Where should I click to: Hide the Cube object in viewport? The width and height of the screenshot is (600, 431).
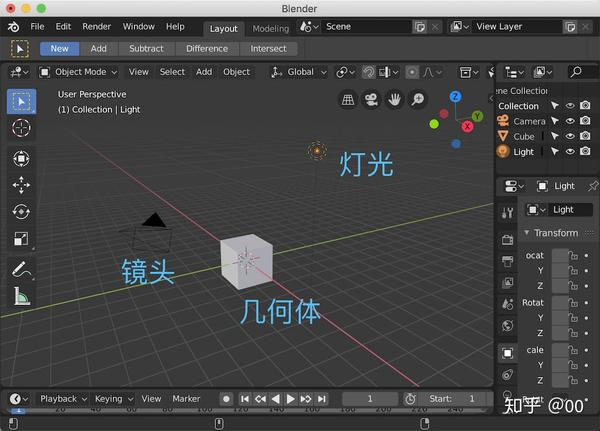click(570, 136)
